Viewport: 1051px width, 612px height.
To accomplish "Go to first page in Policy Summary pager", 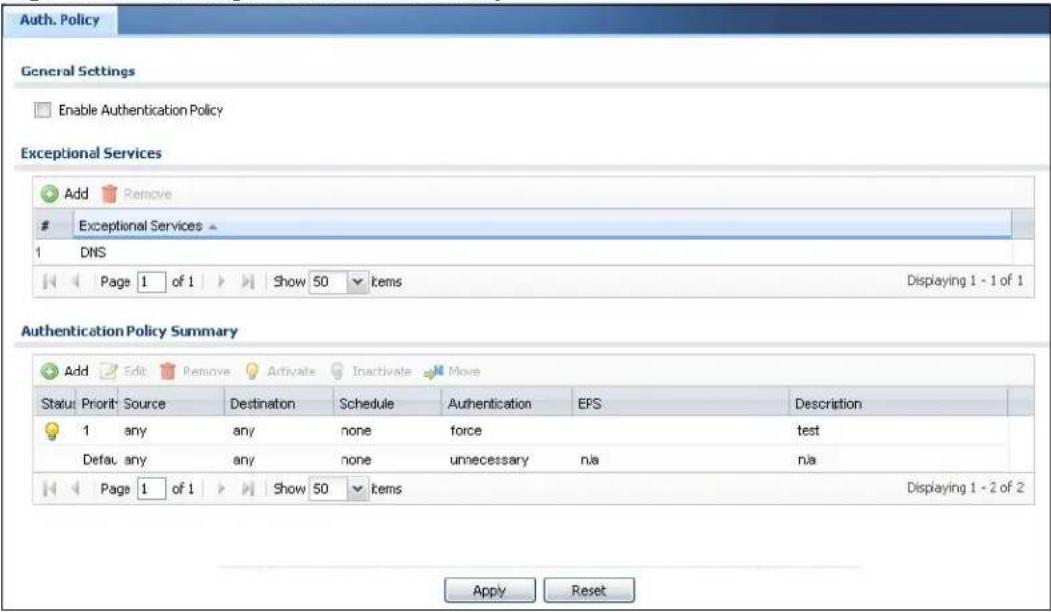I will pyautogui.click(x=49, y=489).
